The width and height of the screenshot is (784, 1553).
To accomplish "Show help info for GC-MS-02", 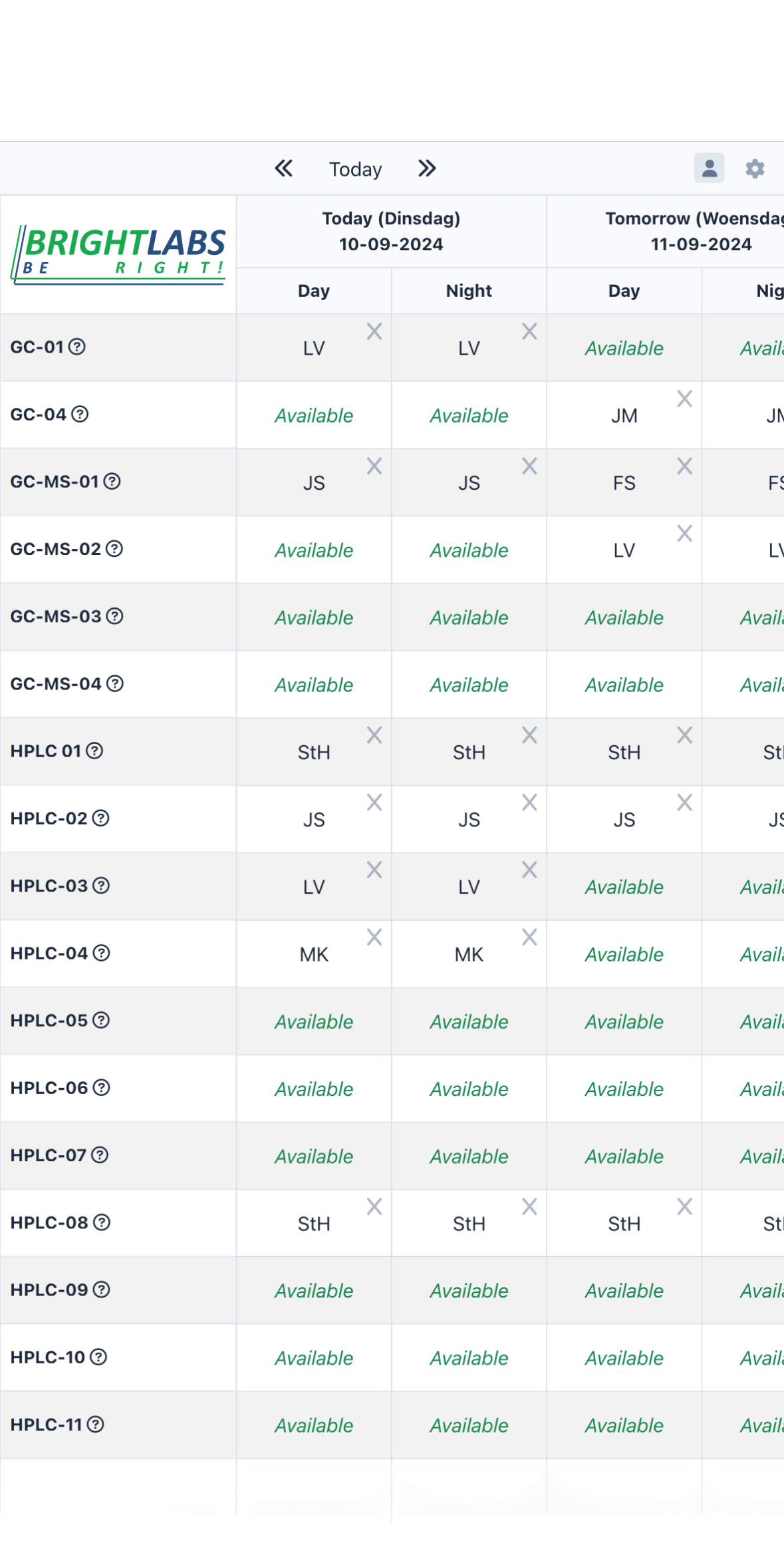I will coord(114,549).
